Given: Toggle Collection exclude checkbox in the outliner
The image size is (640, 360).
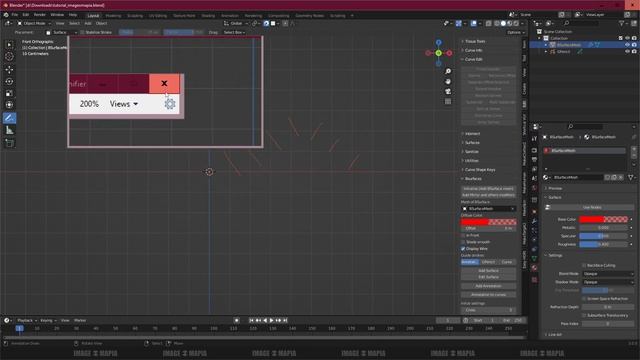Looking at the screenshot, I should [621, 38].
